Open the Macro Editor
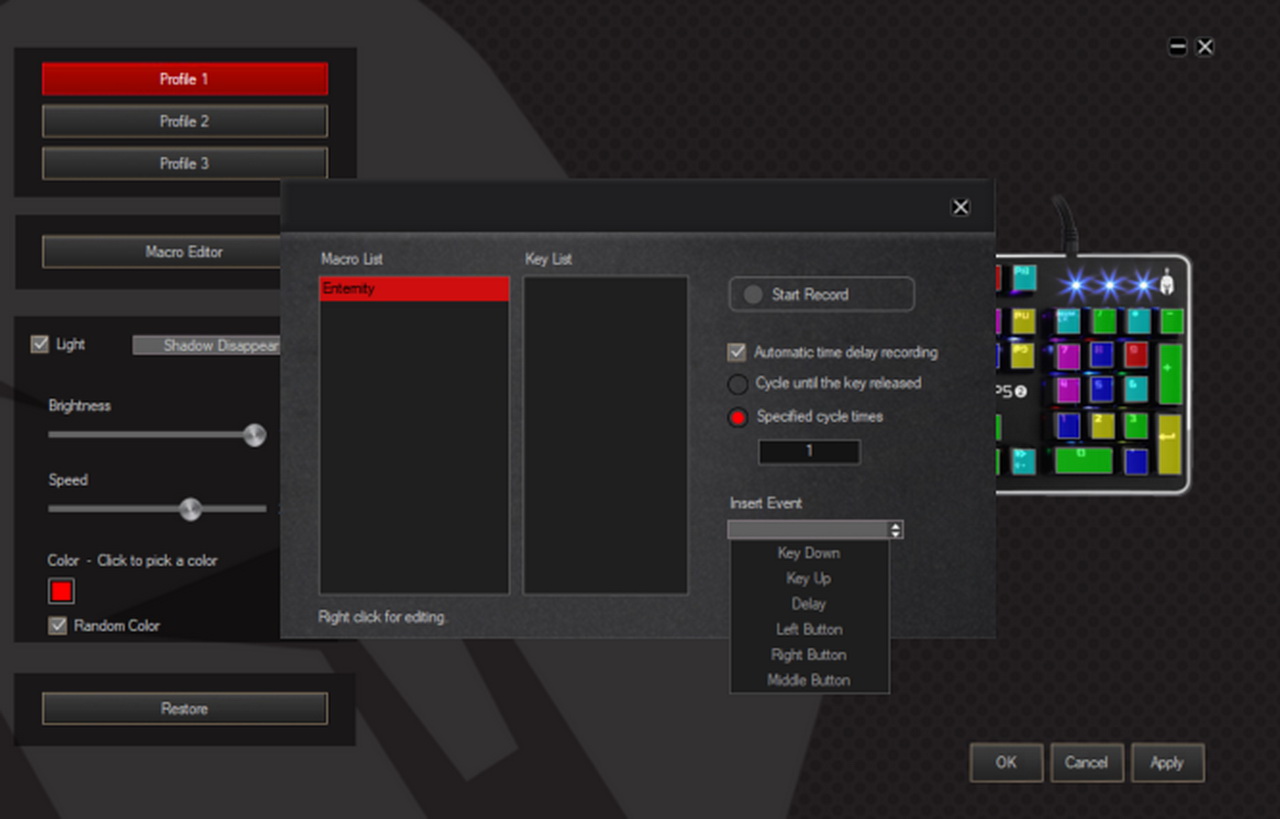The width and height of the screenshot is (1280, 819). click(162, 252)
